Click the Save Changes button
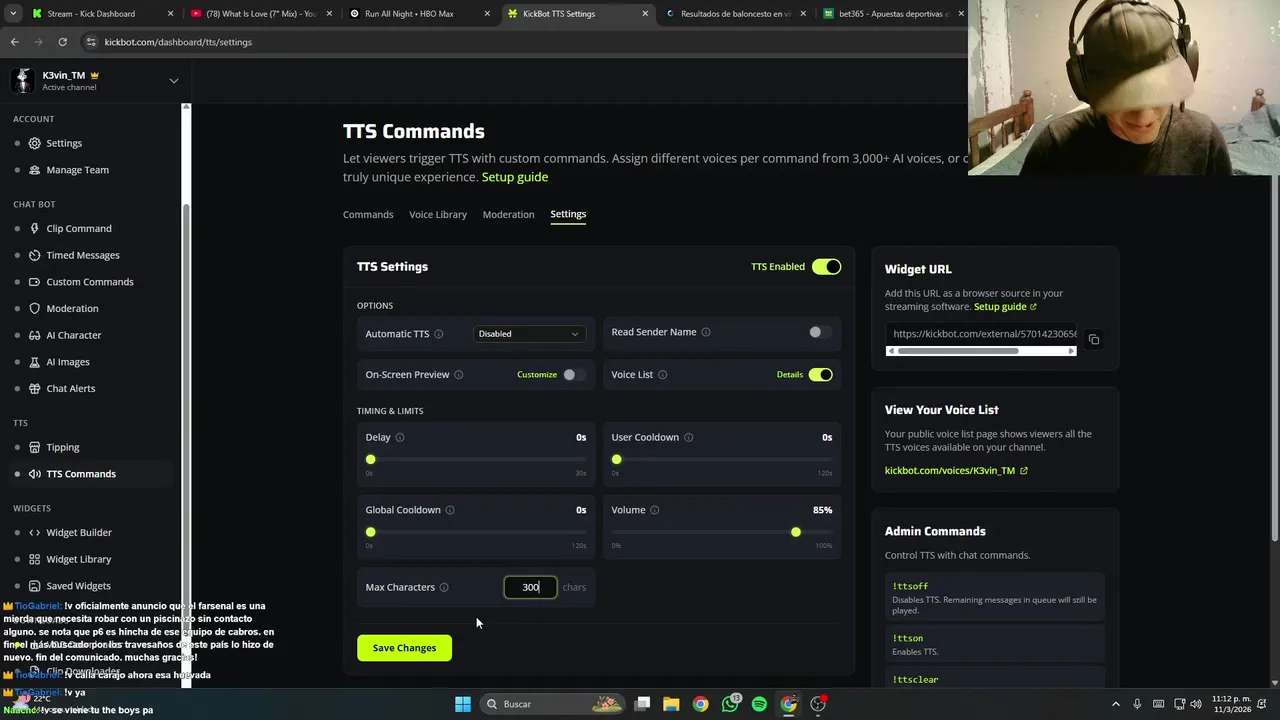1280x720 pixels. [404, 648]
